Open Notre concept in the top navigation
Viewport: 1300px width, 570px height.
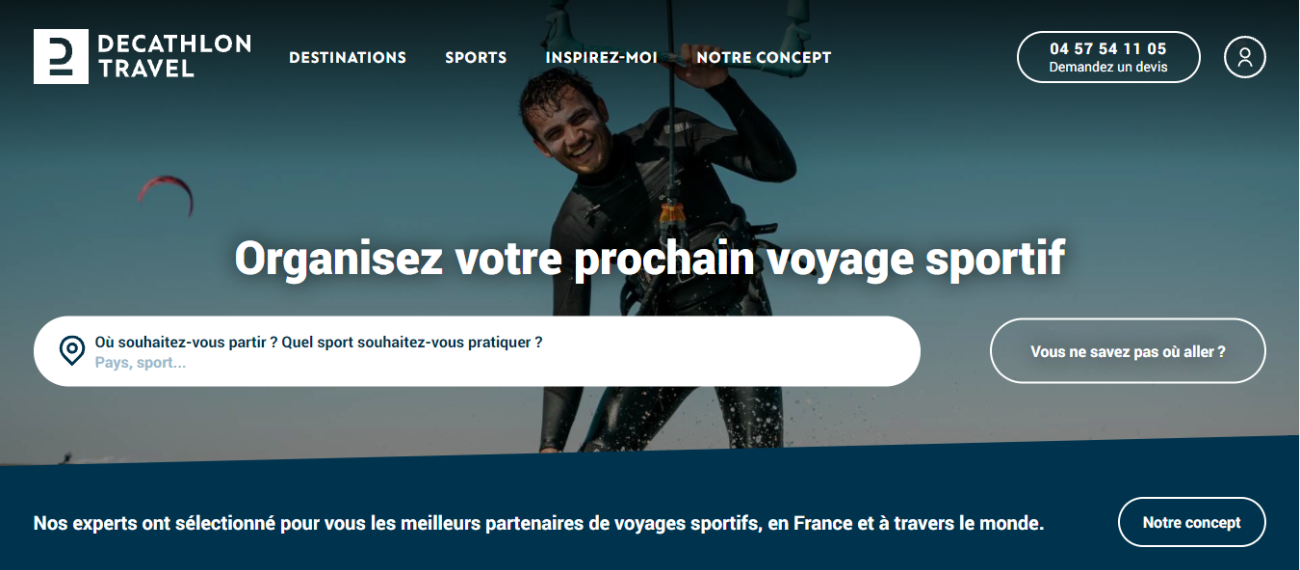764,58
